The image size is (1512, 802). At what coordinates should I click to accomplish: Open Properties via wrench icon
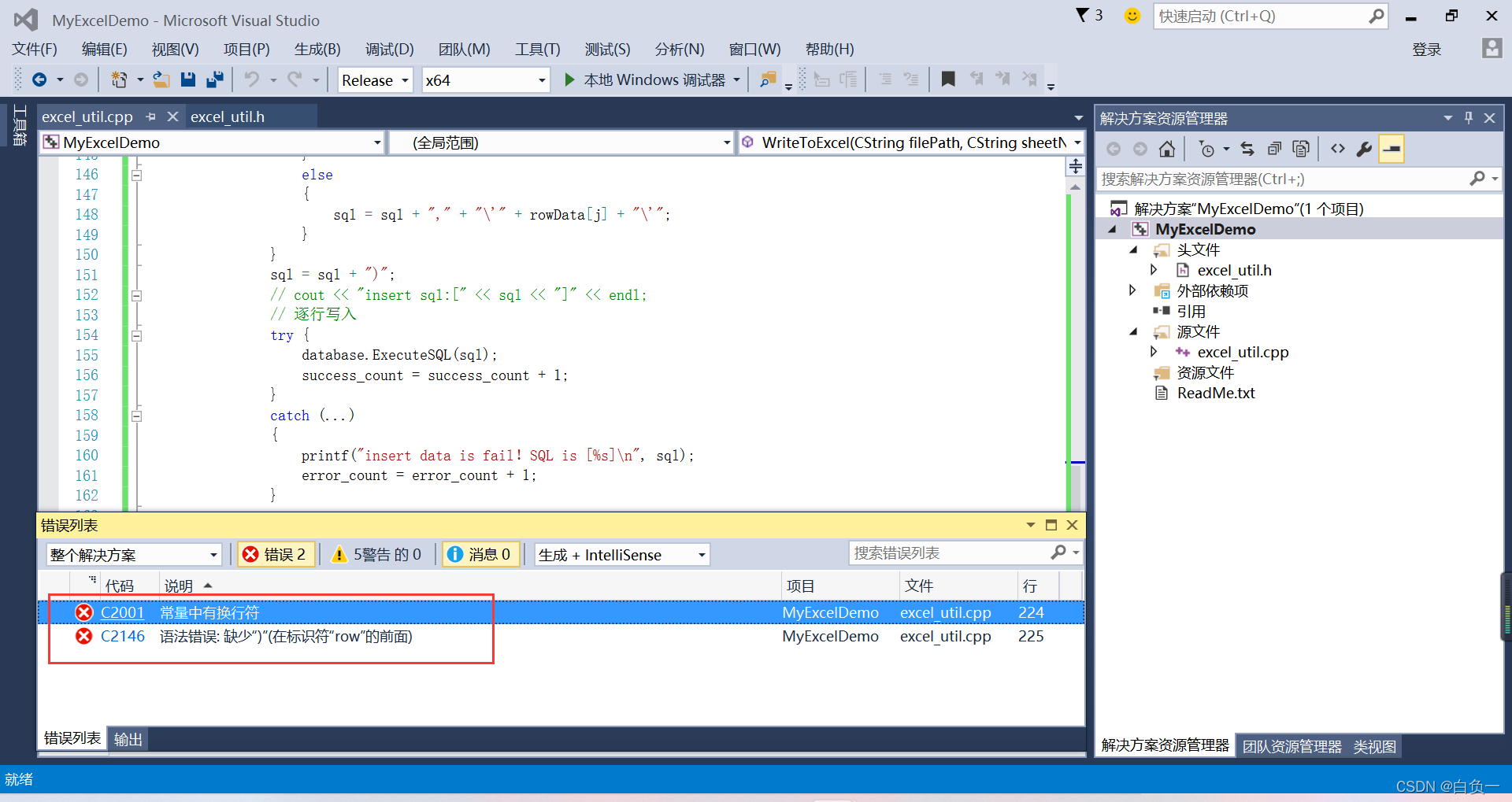pos(1365,149)
